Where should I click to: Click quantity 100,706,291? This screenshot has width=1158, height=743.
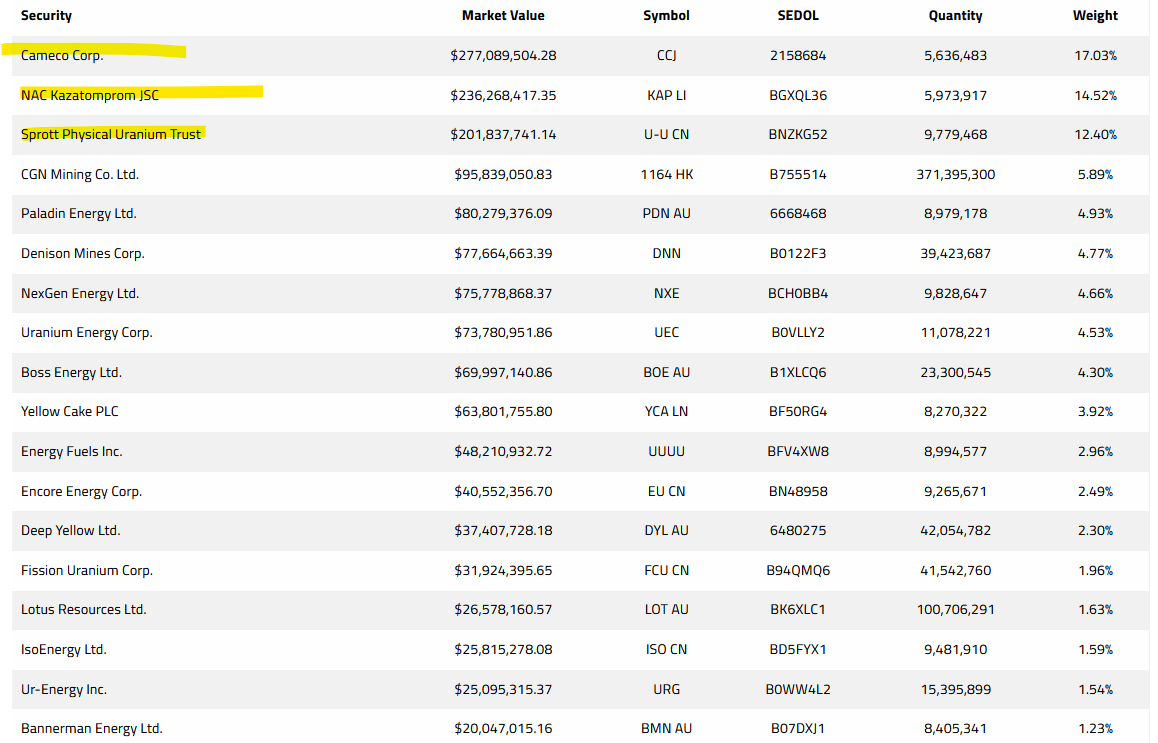[x=956, y=609]
